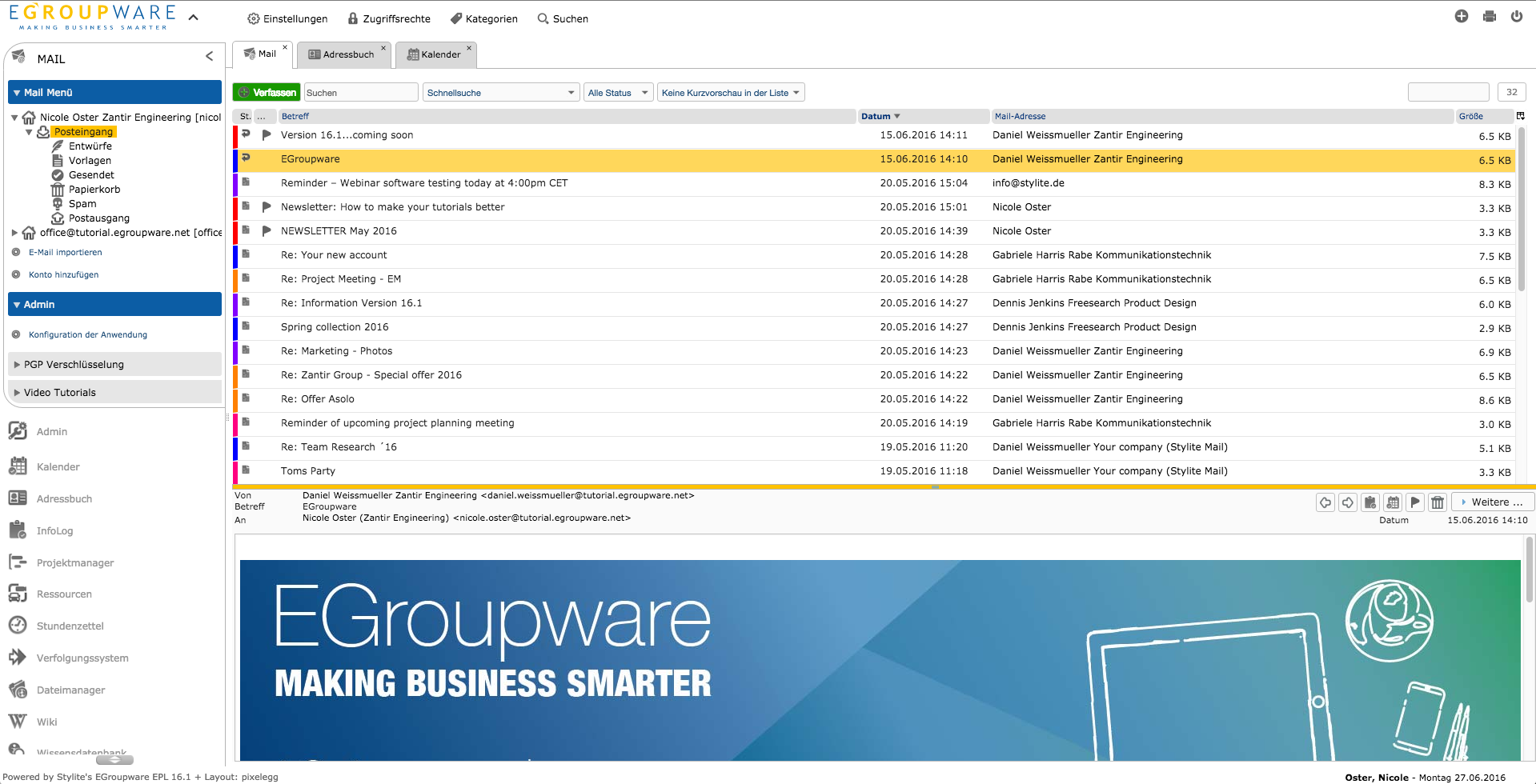
Task: Switch to the Adressbuch tab
Action: tap(343, 54)
